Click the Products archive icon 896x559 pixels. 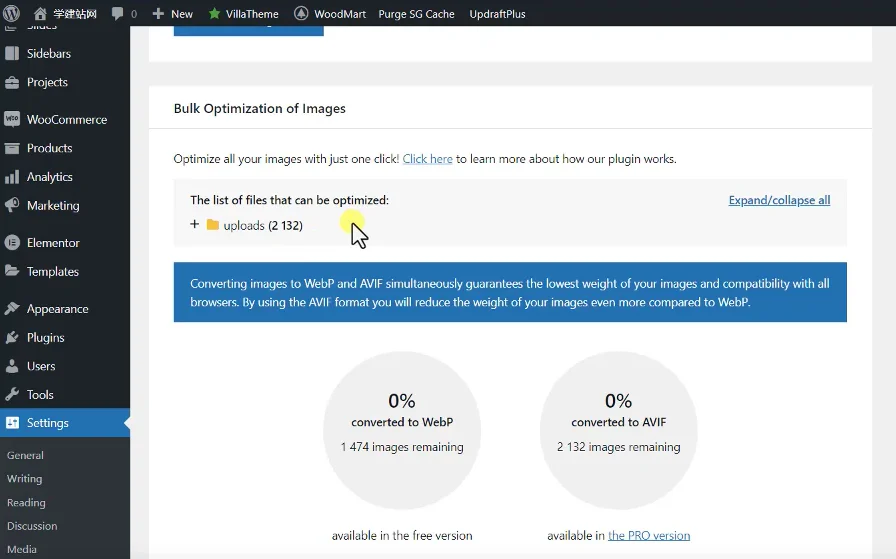pyautogui.click(x=12, y=148)
